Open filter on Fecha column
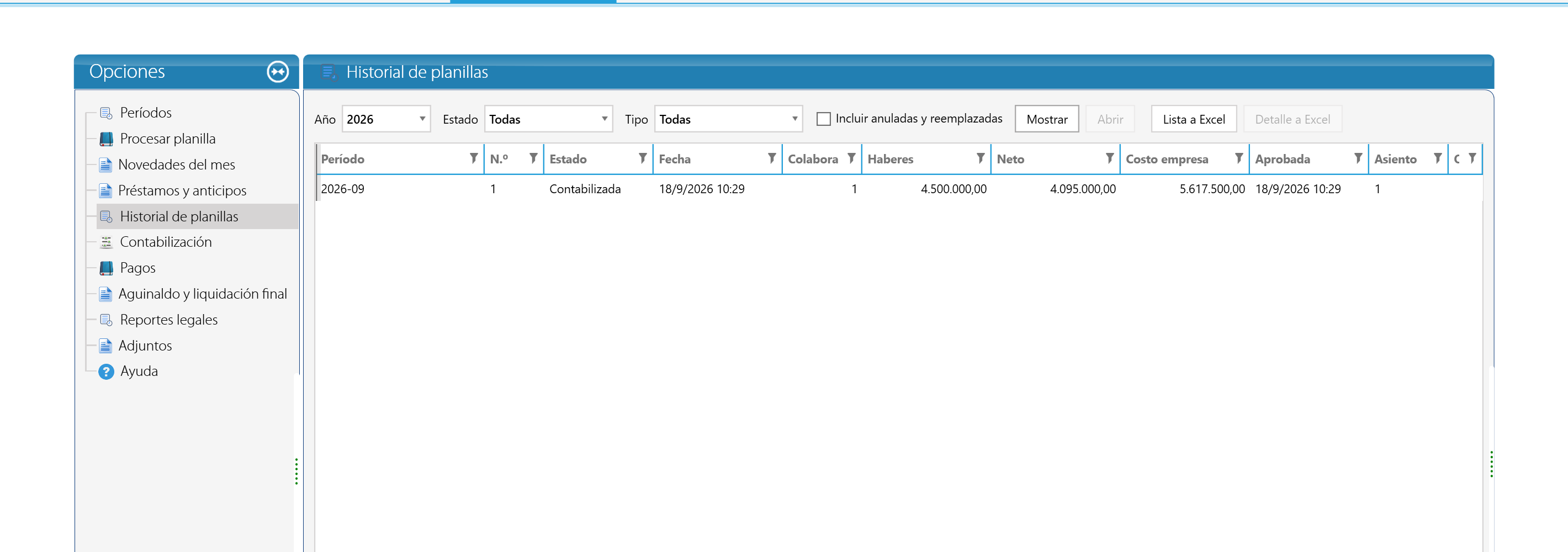This screenshot has width=1568, height=552. (771, 158)
